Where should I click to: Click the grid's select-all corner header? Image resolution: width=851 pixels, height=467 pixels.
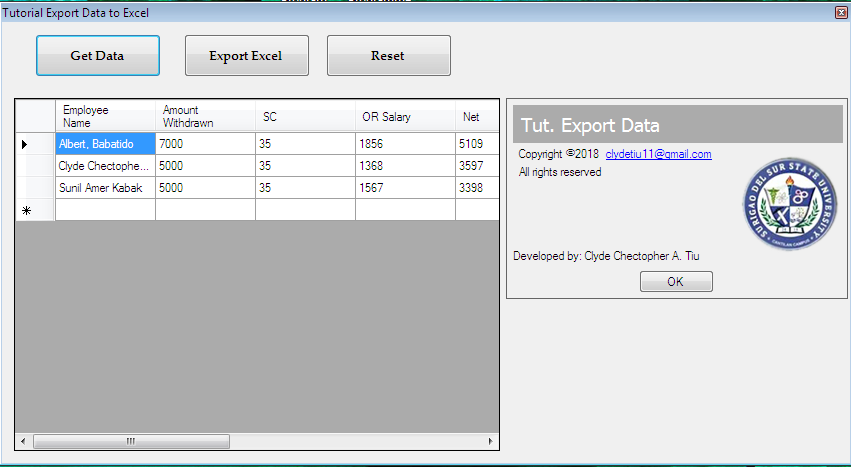click(35, 116)
